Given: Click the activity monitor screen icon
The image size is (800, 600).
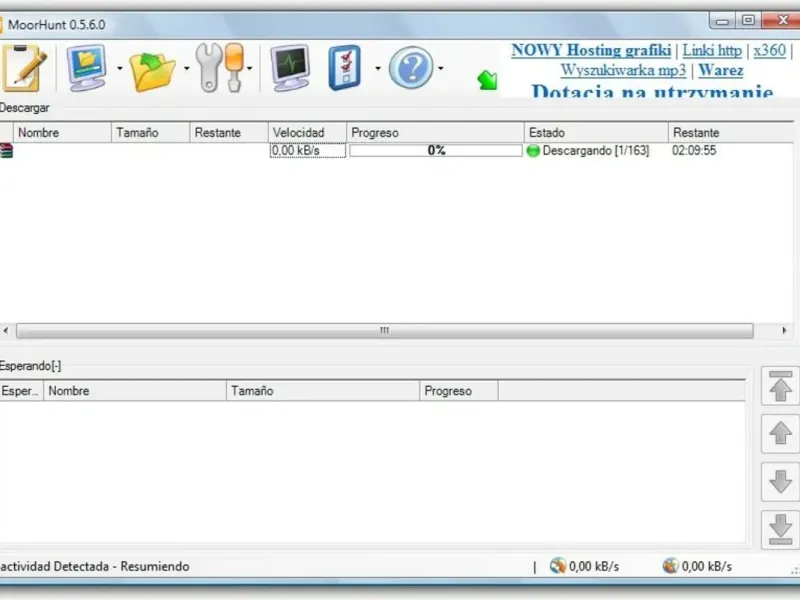Looking at the screenshot, I should (290, 68).
